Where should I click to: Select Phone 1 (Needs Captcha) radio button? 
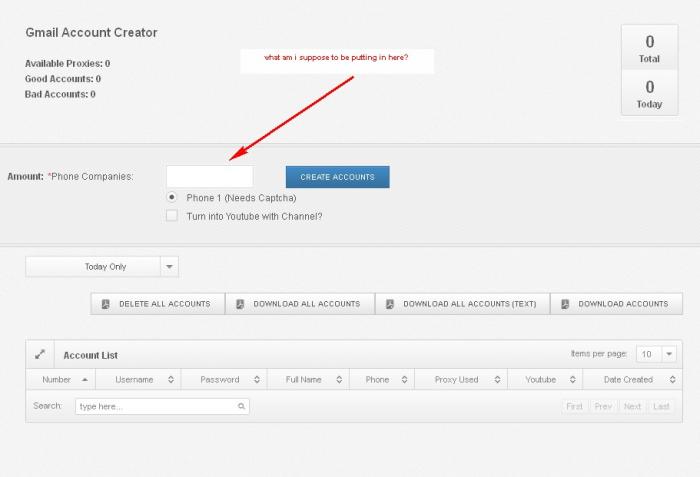coord(171,197)
